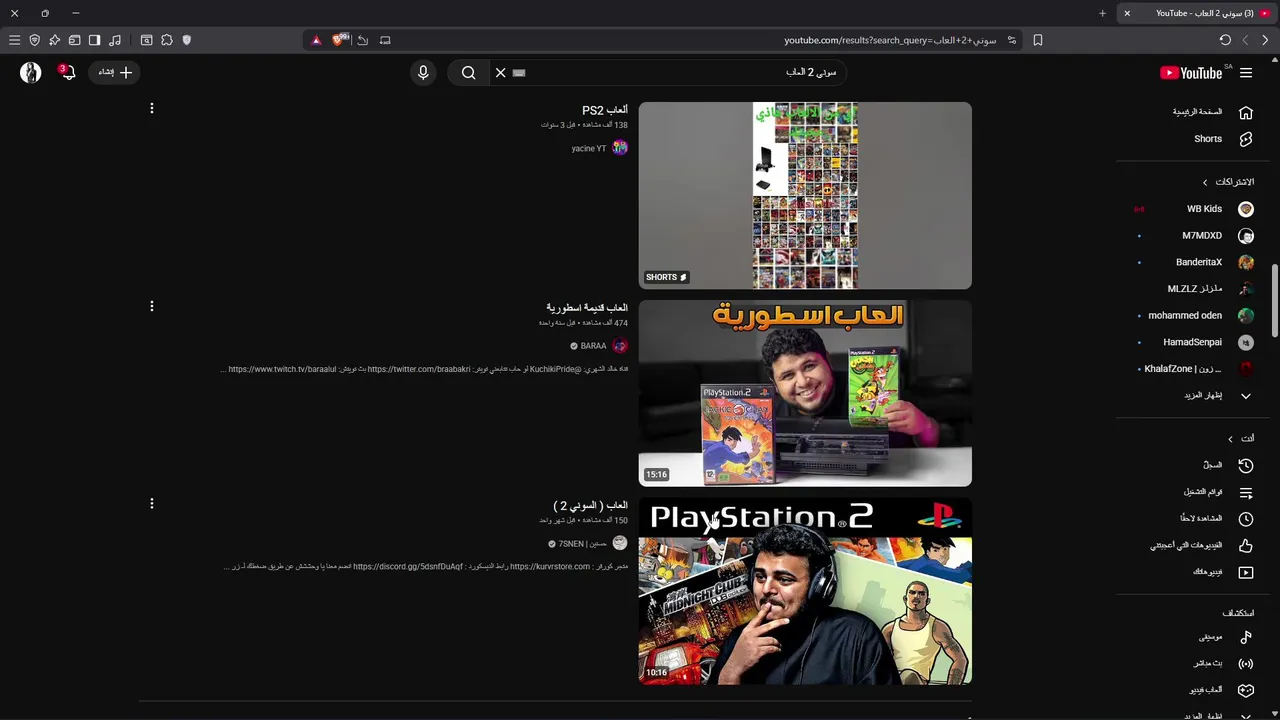This screenshot has height=720, width=1280.
Task: Open Brave Shields lion icon
Action: [340, 40]
